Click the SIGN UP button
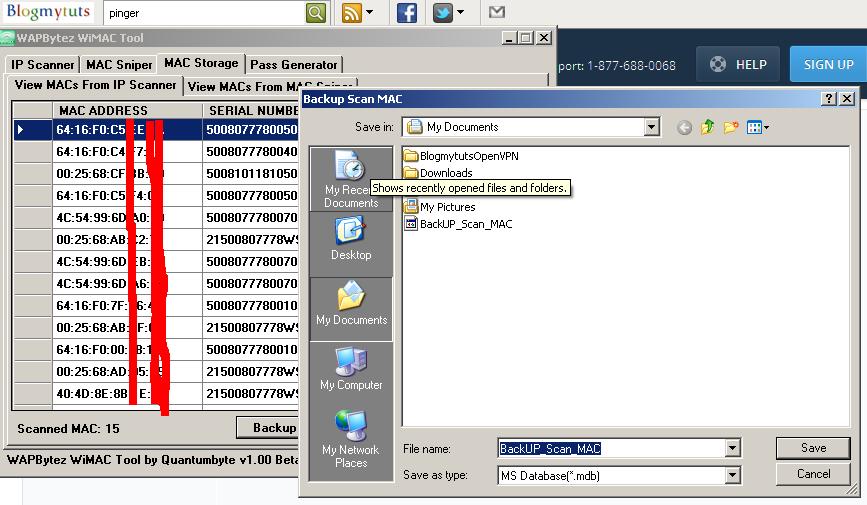The height and width of the screenshot is (505, 867). (x=828, y=64)
